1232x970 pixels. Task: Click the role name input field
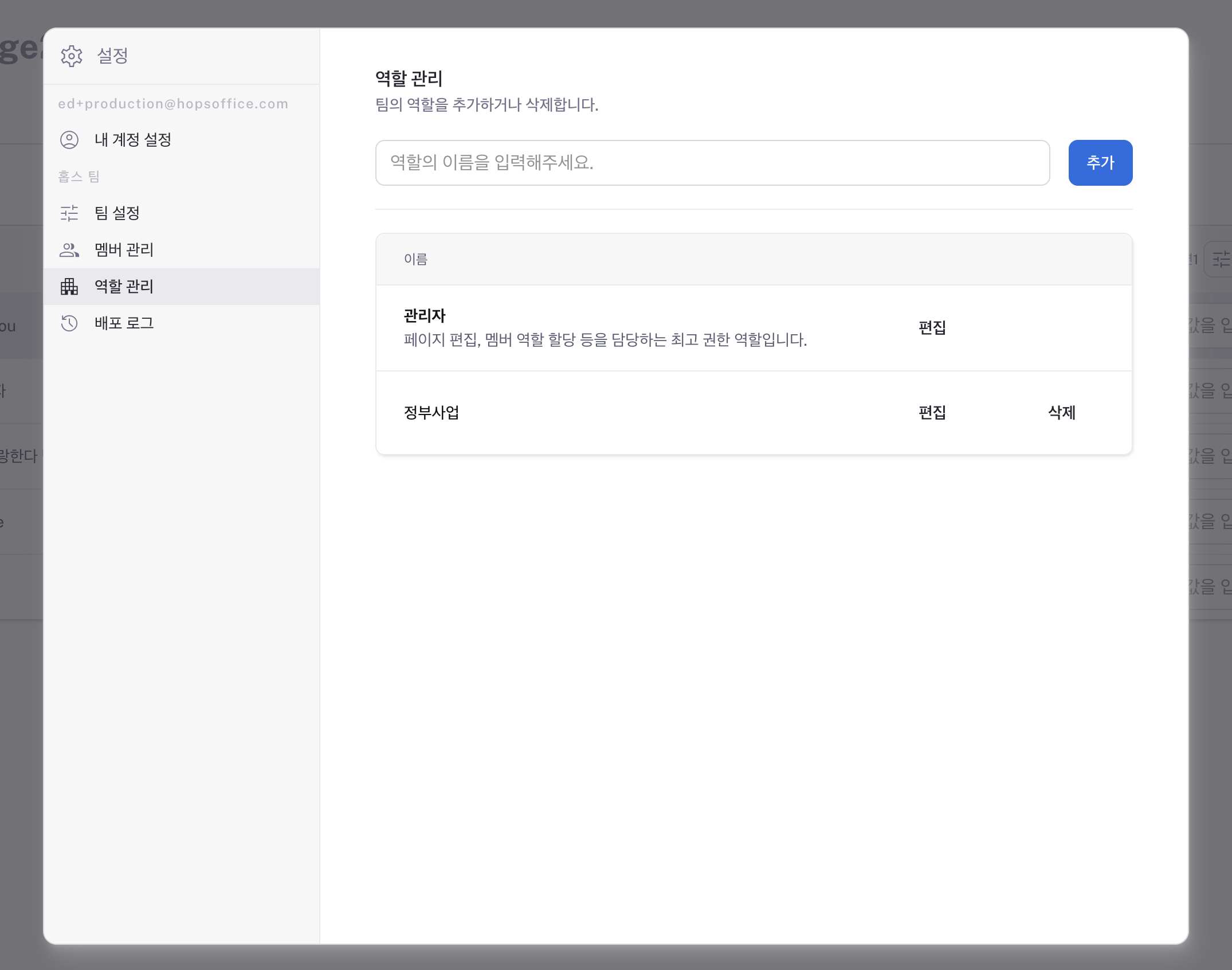tap(712, 163)
